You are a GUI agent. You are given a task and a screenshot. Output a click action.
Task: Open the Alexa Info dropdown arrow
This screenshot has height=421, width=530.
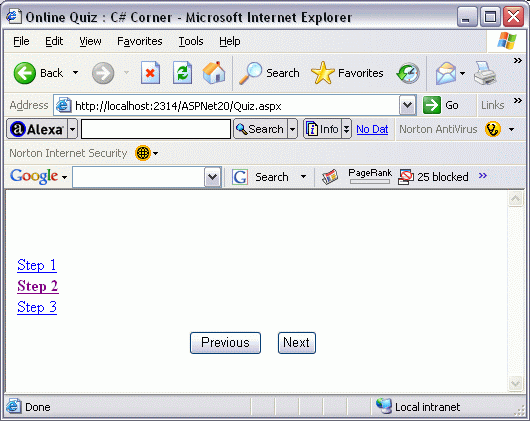(x=346, y=129)
